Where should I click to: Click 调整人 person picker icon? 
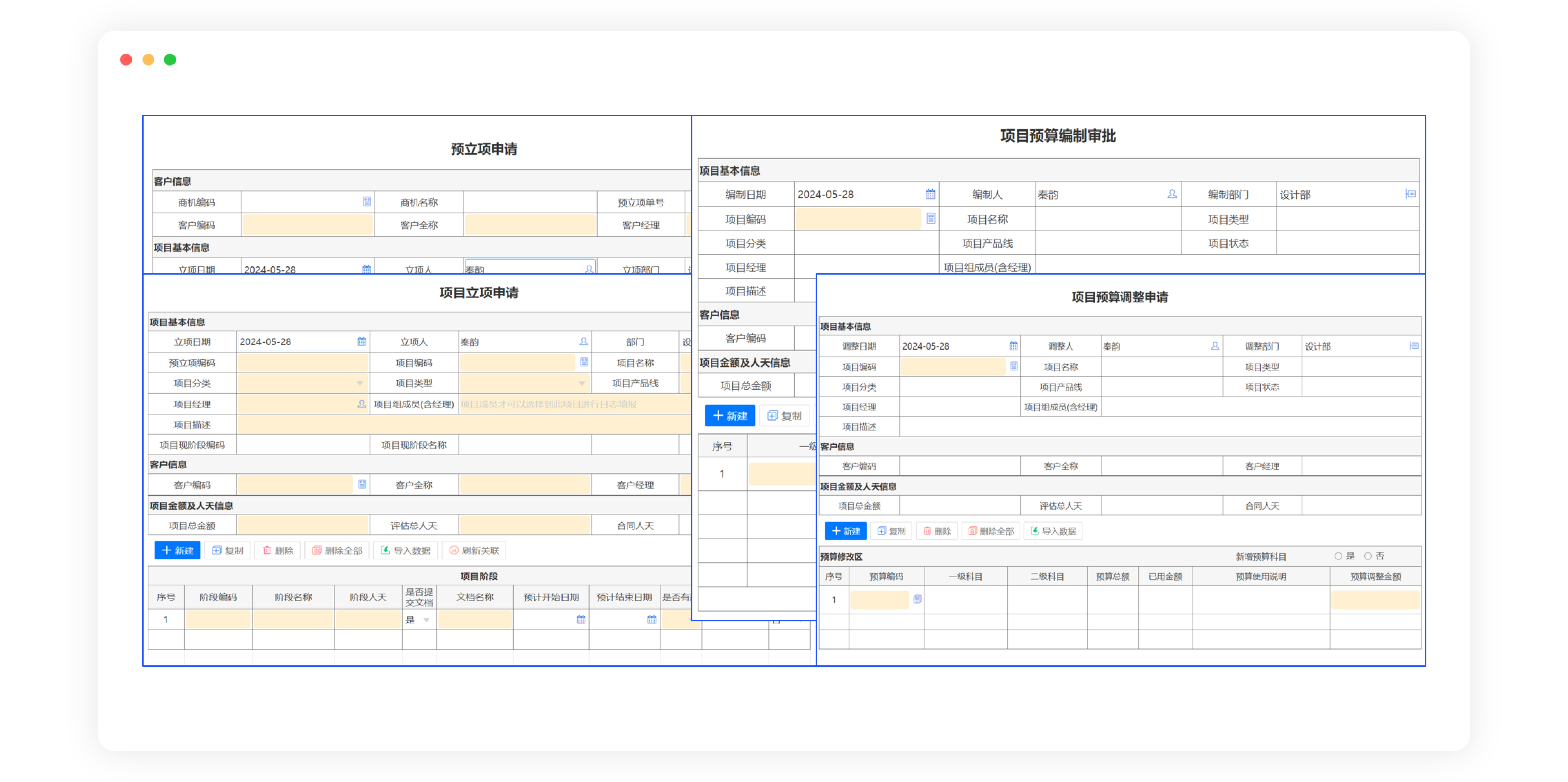coord(1215,345)
